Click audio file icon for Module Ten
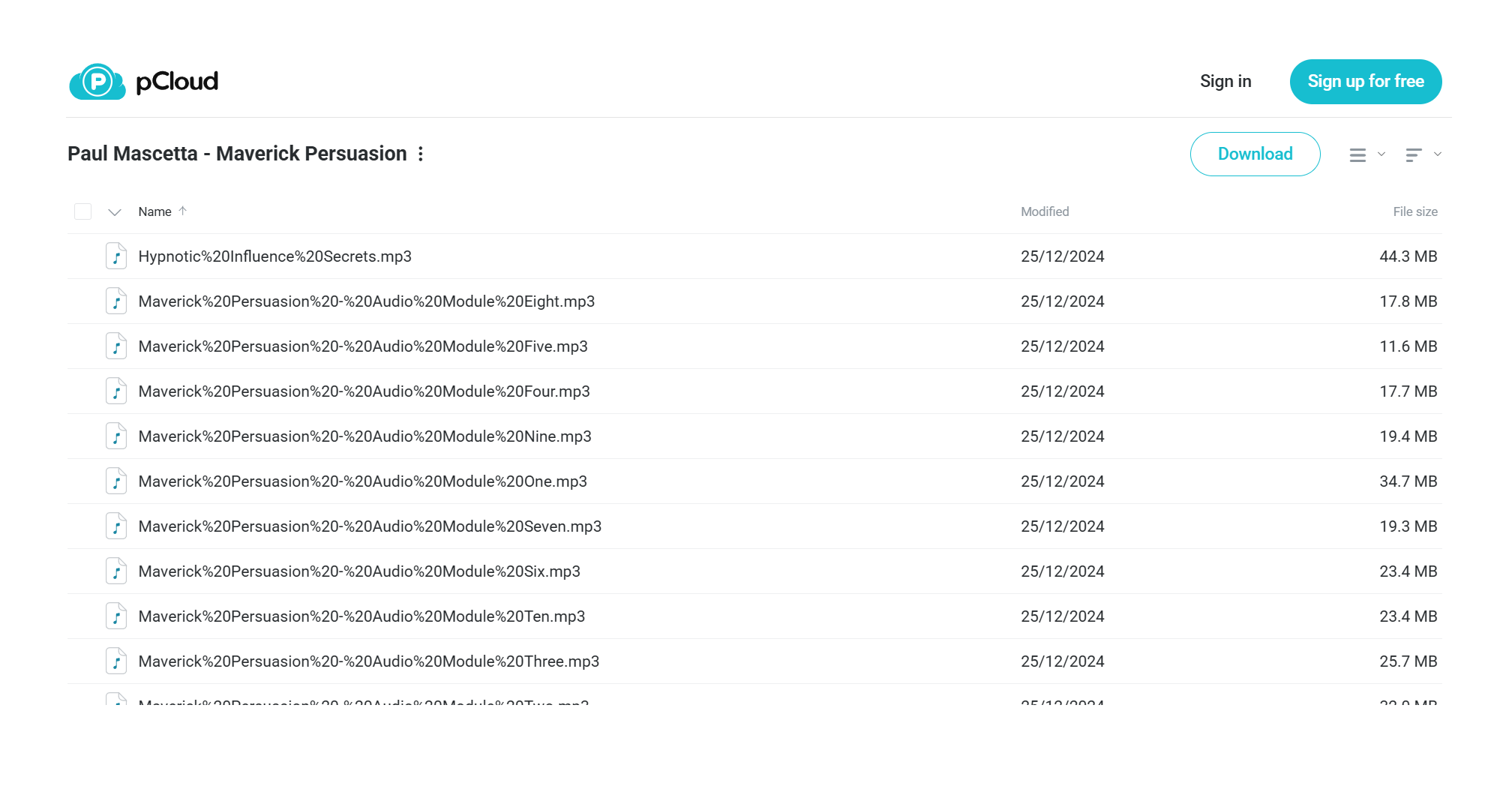Screen dimensions: 1512x798 115,616
